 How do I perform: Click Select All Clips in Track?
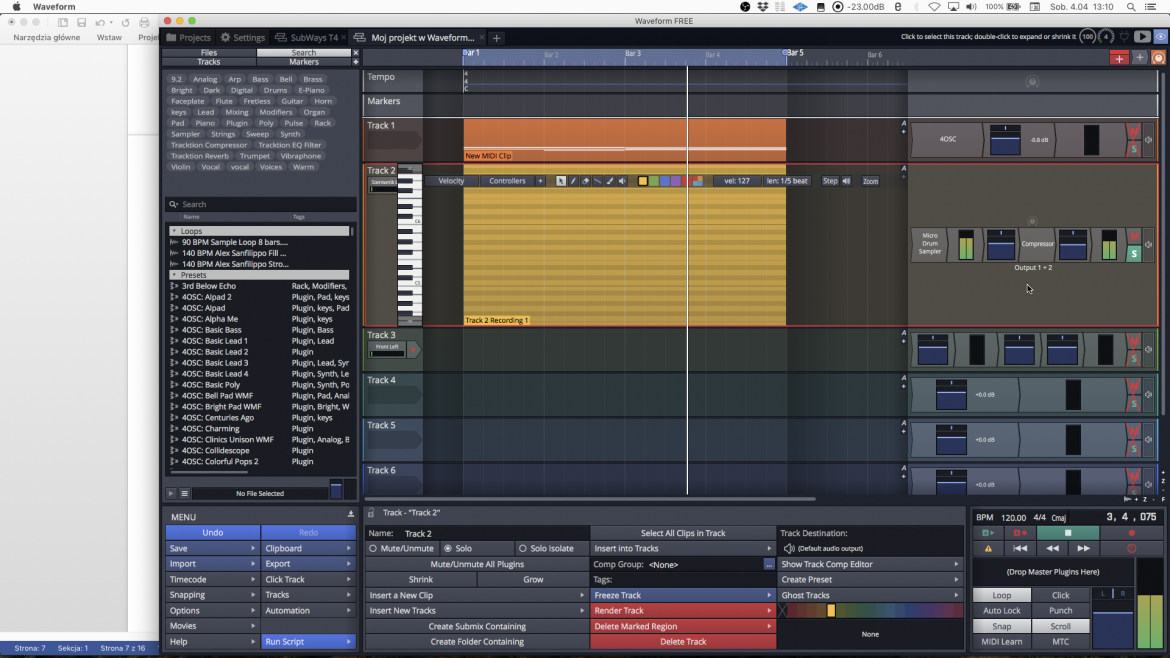pos(683,533)
